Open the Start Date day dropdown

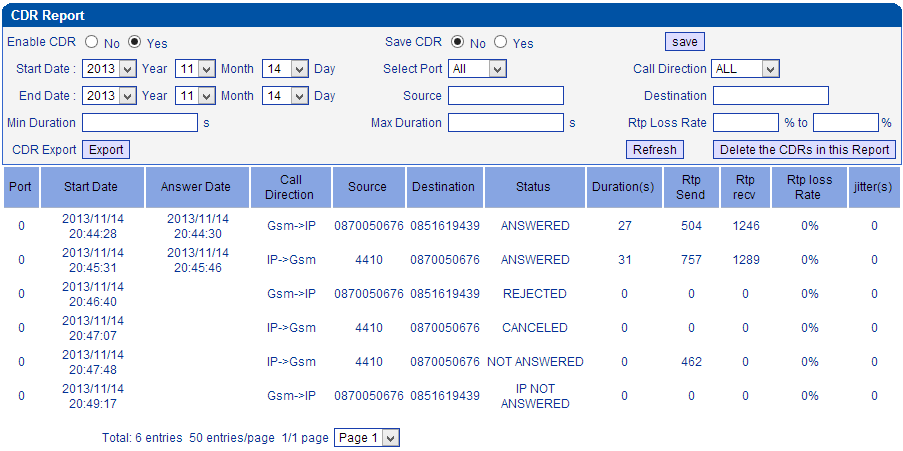pos(285,69)
